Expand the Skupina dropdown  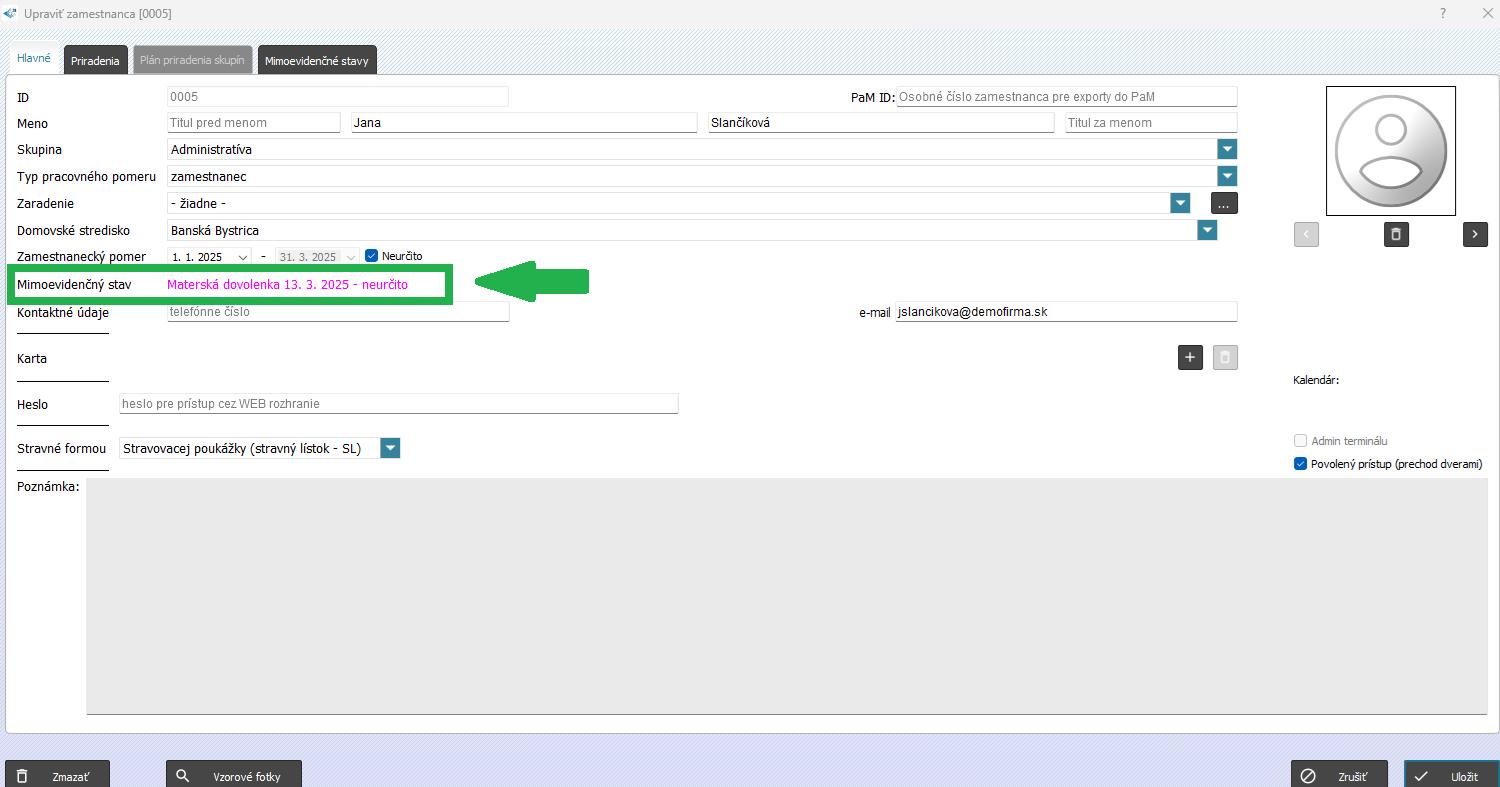tap(1227, 149)
